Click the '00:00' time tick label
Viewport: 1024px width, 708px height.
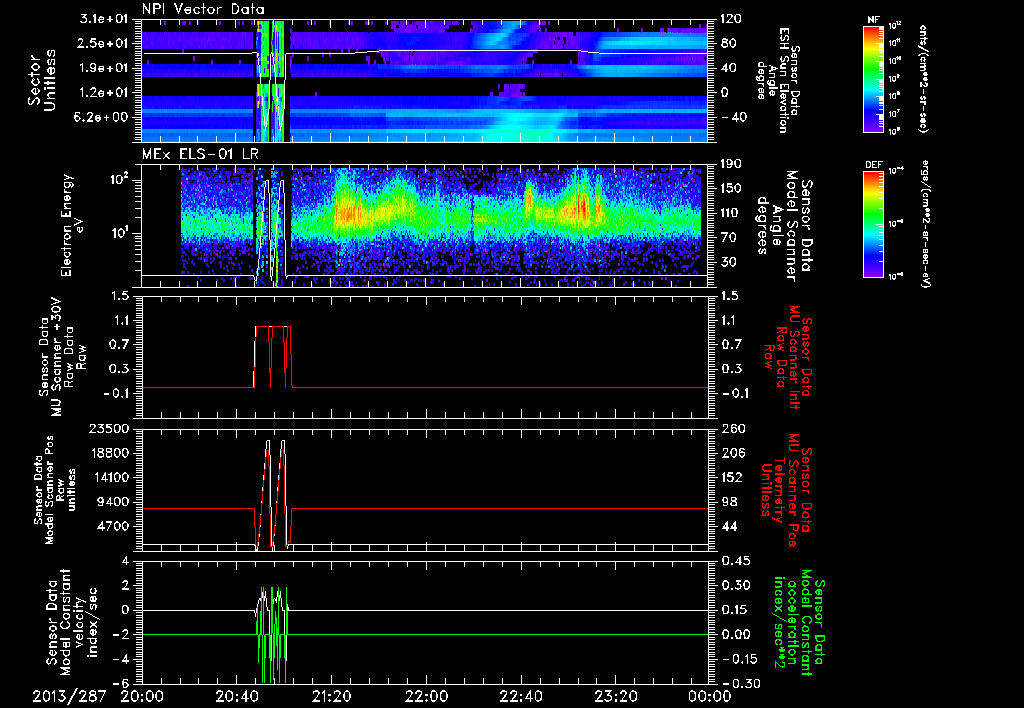(x=709, y=697)
